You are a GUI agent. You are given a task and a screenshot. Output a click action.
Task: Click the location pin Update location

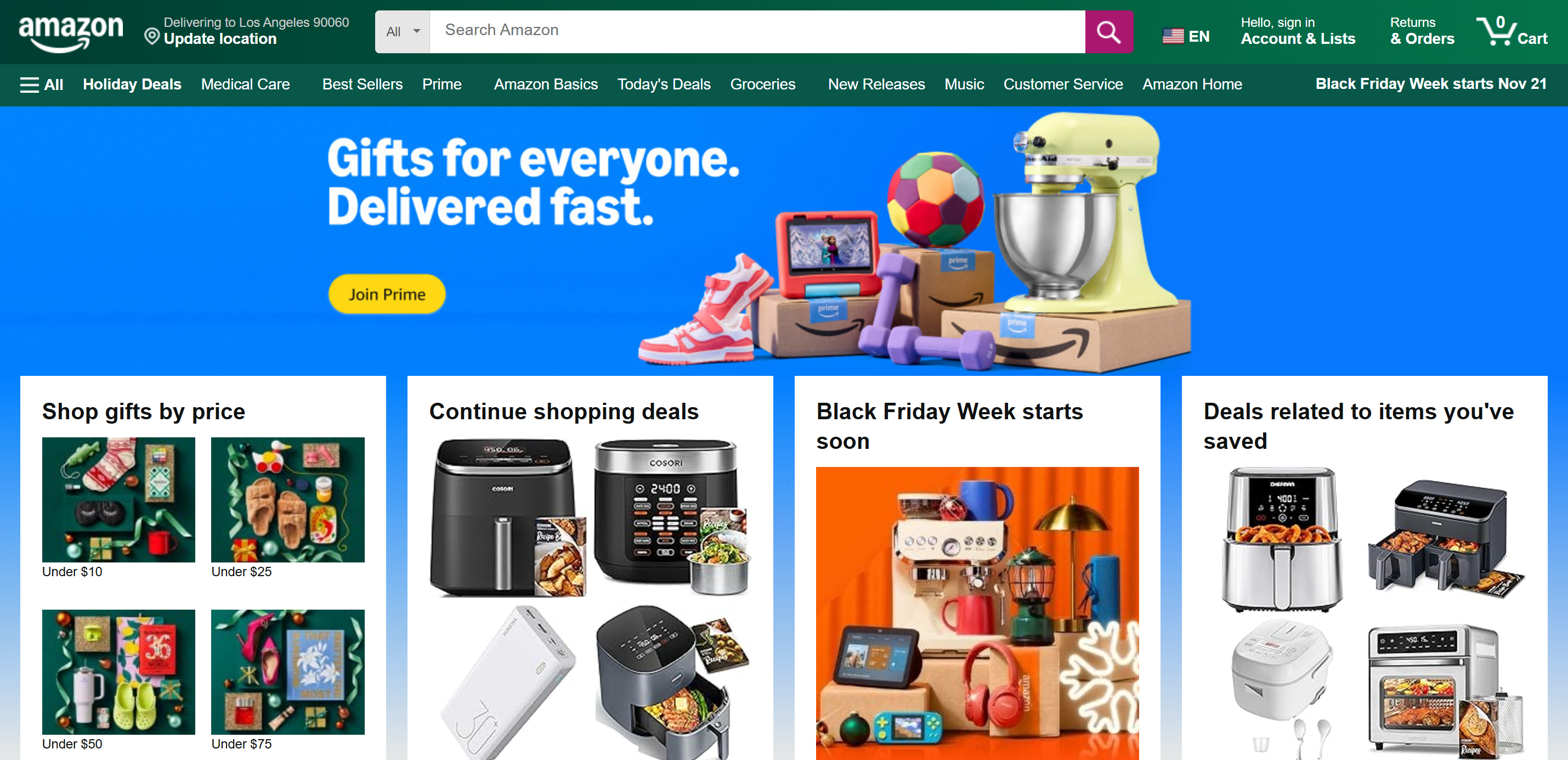point(246,31)
